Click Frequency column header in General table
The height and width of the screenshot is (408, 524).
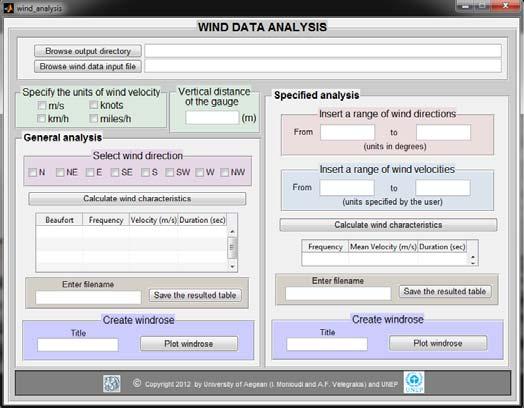pyautogui.click(x=106, y=220)
